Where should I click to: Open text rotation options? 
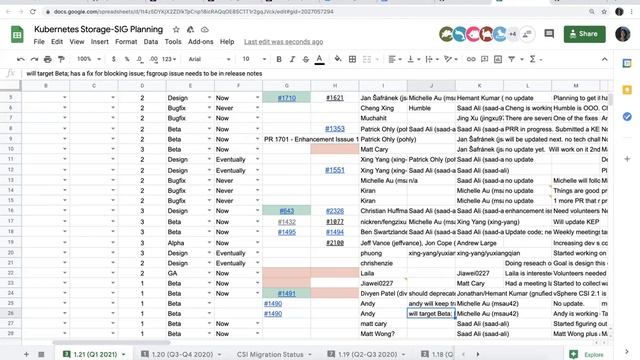point(451,59)
